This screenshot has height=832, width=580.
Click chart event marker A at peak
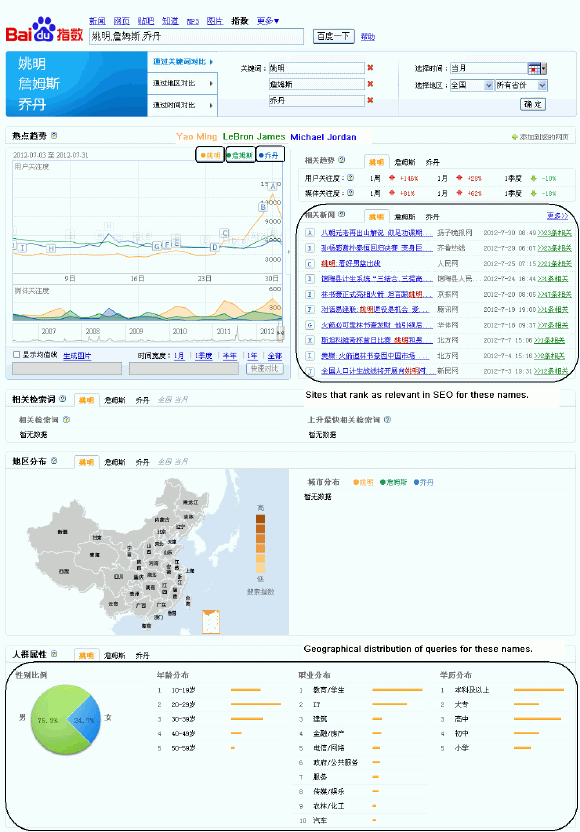[x=273, y=186]
